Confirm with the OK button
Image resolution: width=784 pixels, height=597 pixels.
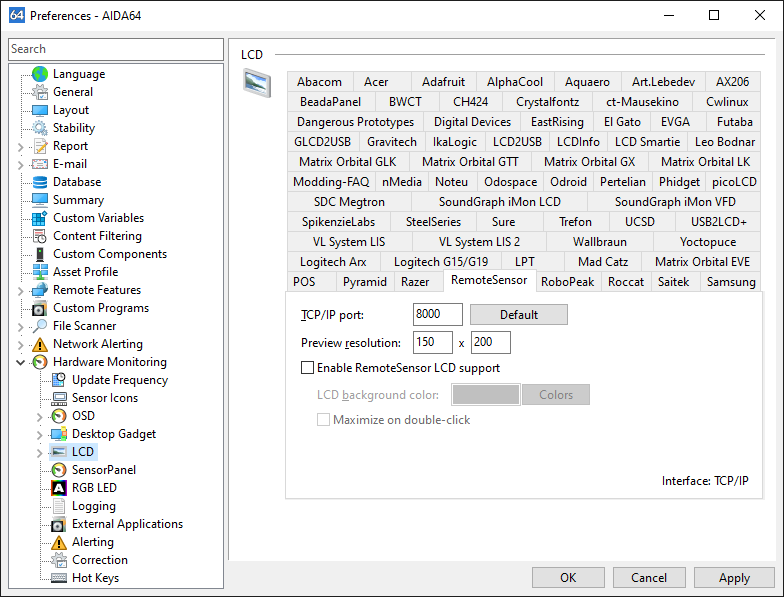568,578
